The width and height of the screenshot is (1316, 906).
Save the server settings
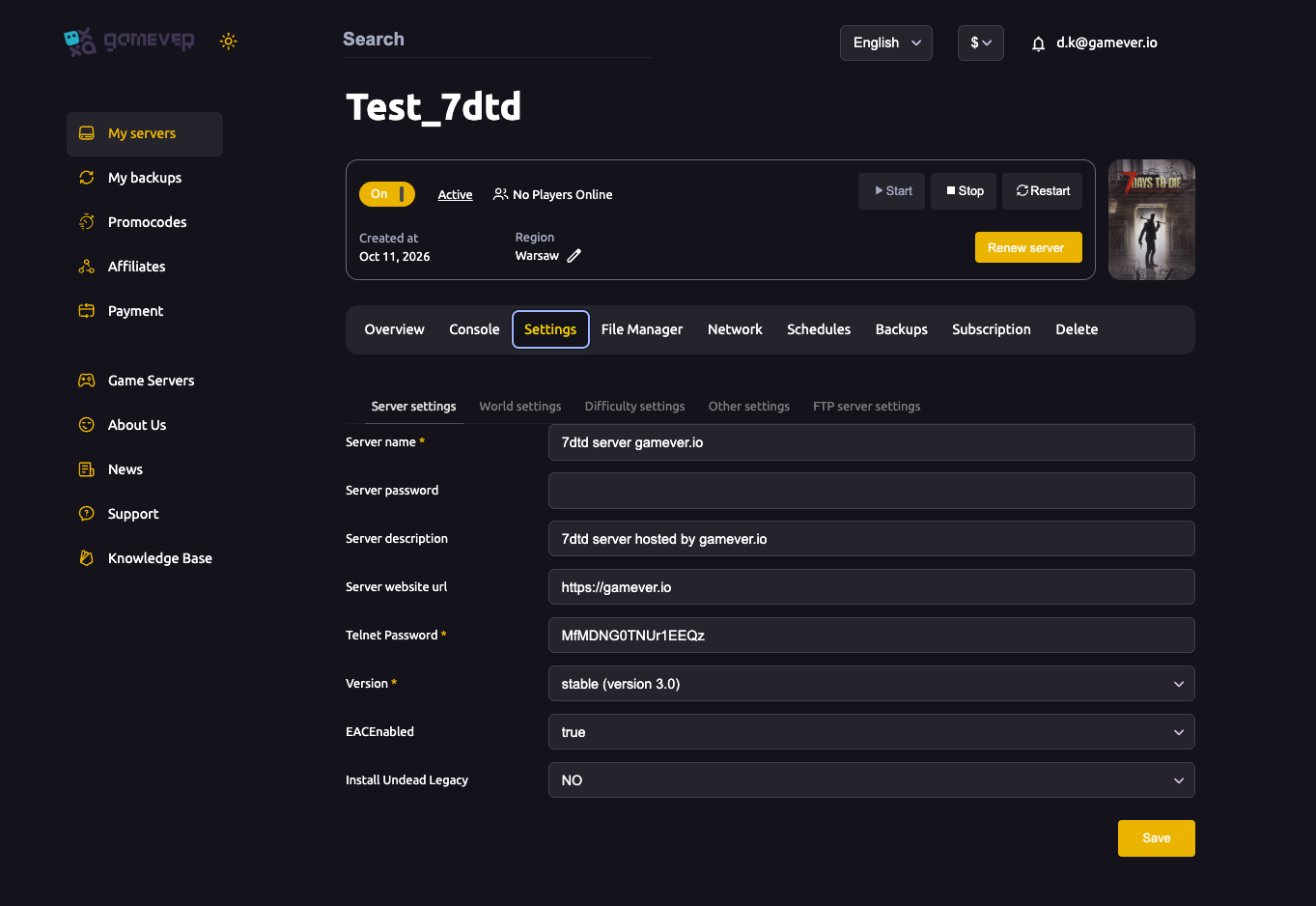coord(1157,838)
